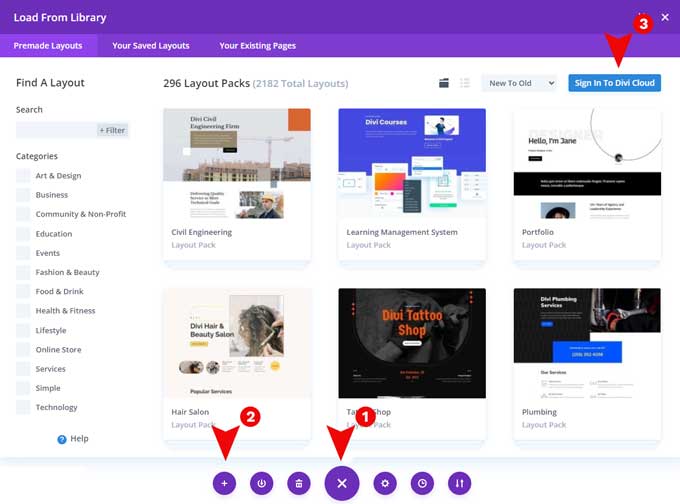
Task: Click the Hair Salon title text
Action: point(190,412)
